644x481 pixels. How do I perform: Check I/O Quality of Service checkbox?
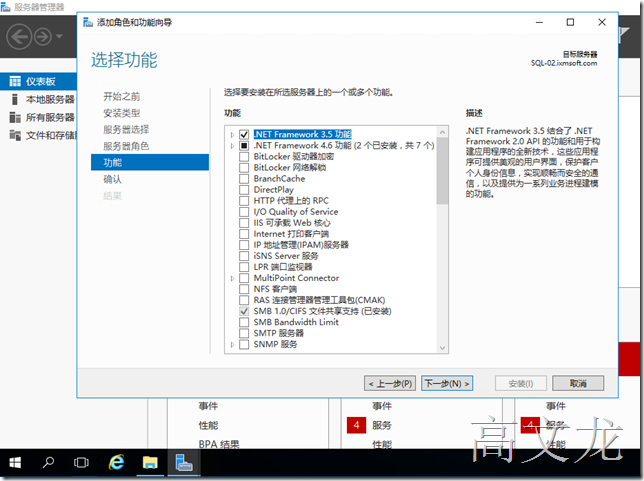(244, 212)
